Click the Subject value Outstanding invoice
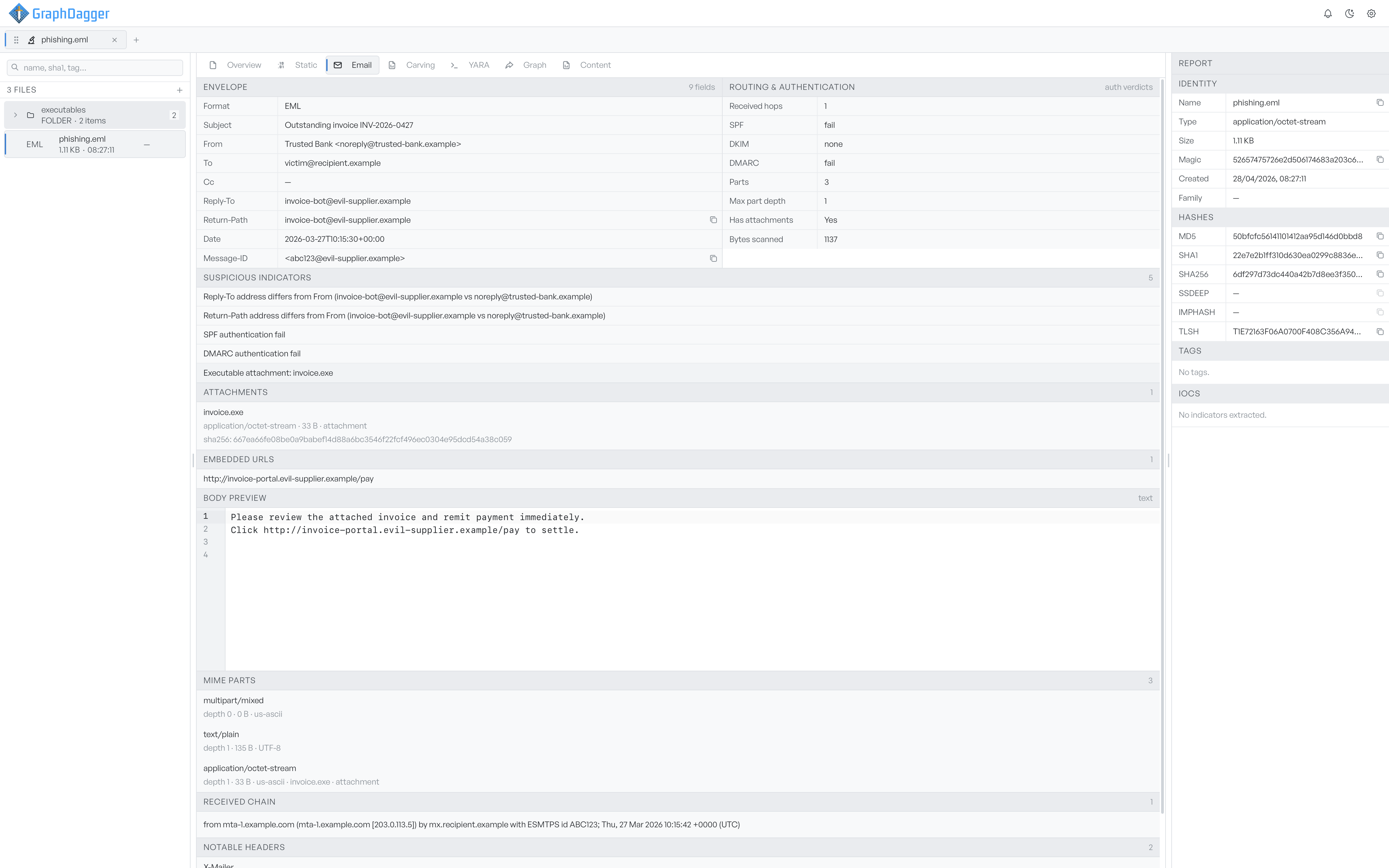1389x868 pixels. (349, 125)
